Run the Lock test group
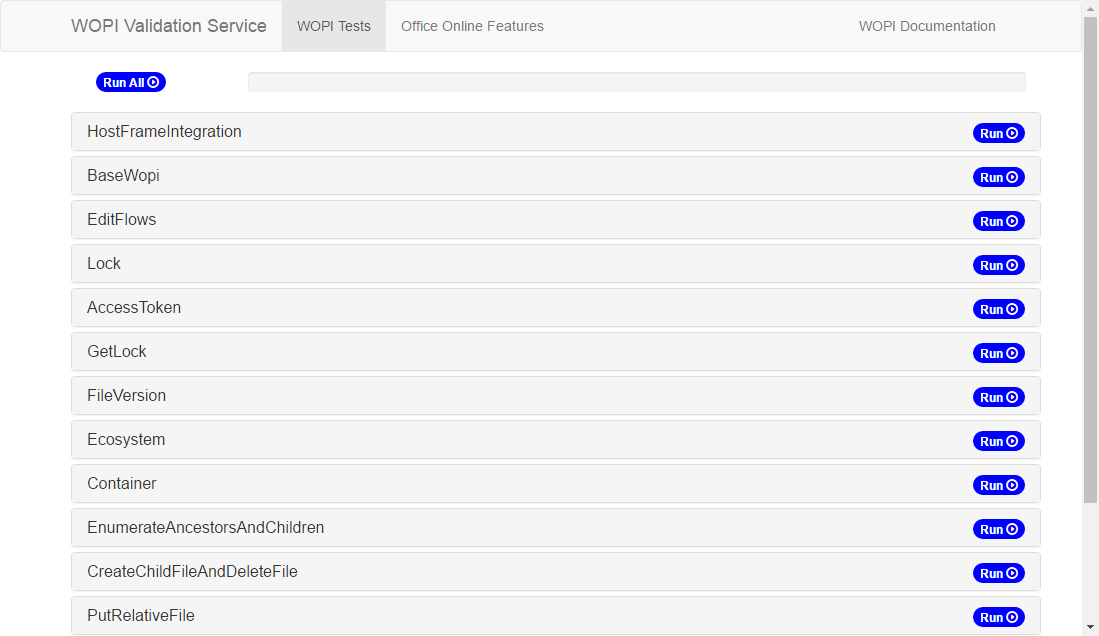Screen dimensions: 1099x636 click(998, 265)
